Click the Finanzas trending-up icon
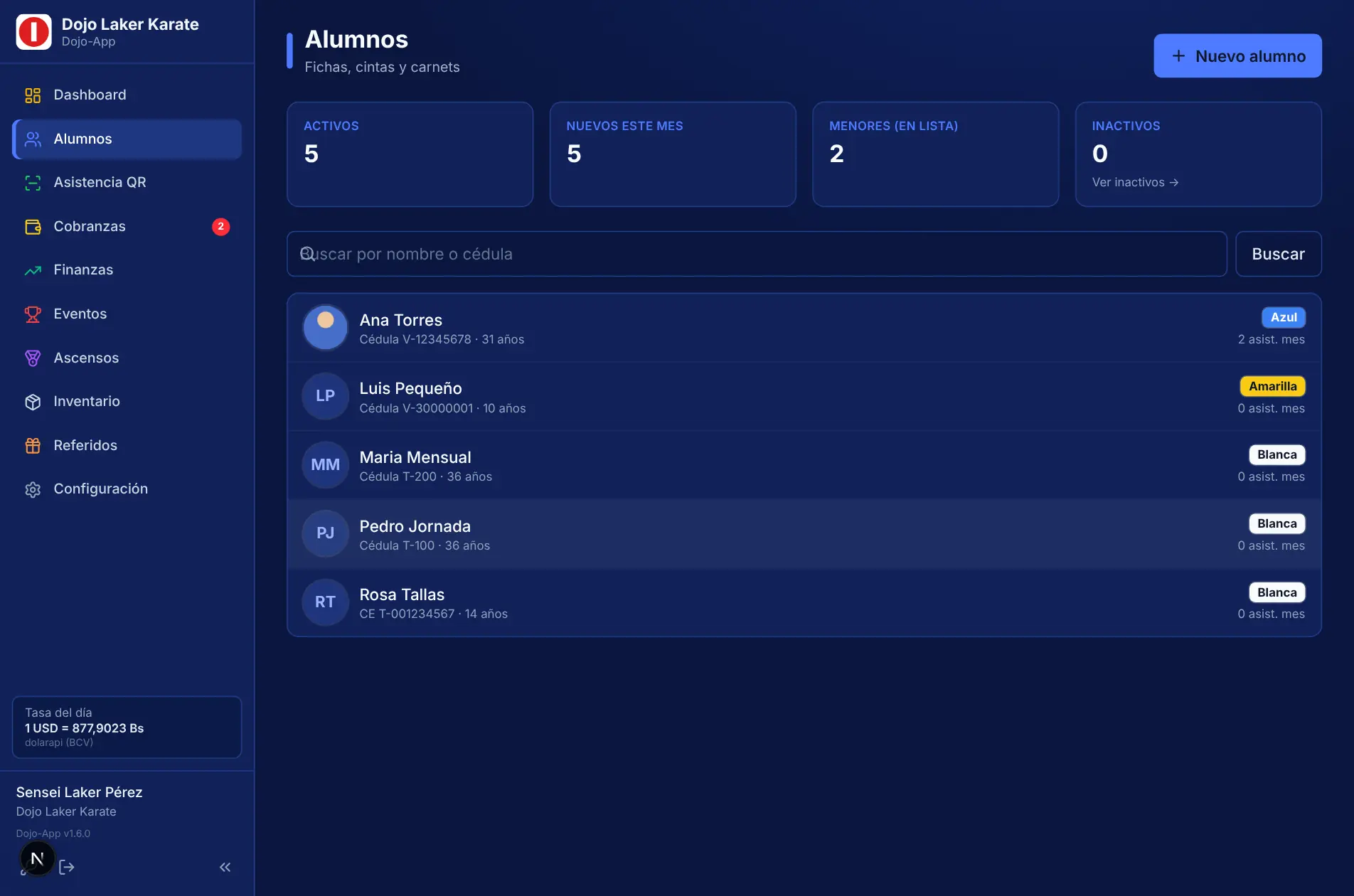1354x896 pixels. click(x=33, y=270)
